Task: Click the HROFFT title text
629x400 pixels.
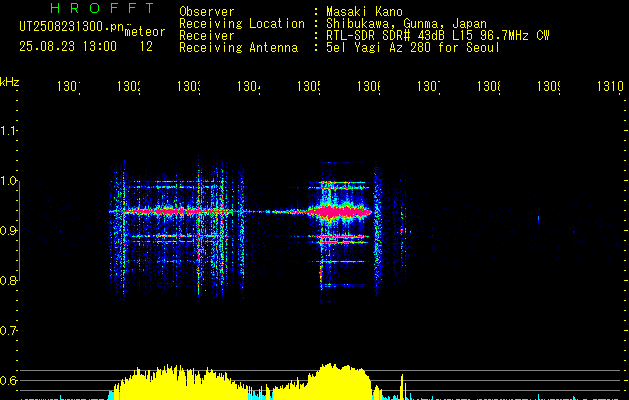Action: click(x=102, y=8)
